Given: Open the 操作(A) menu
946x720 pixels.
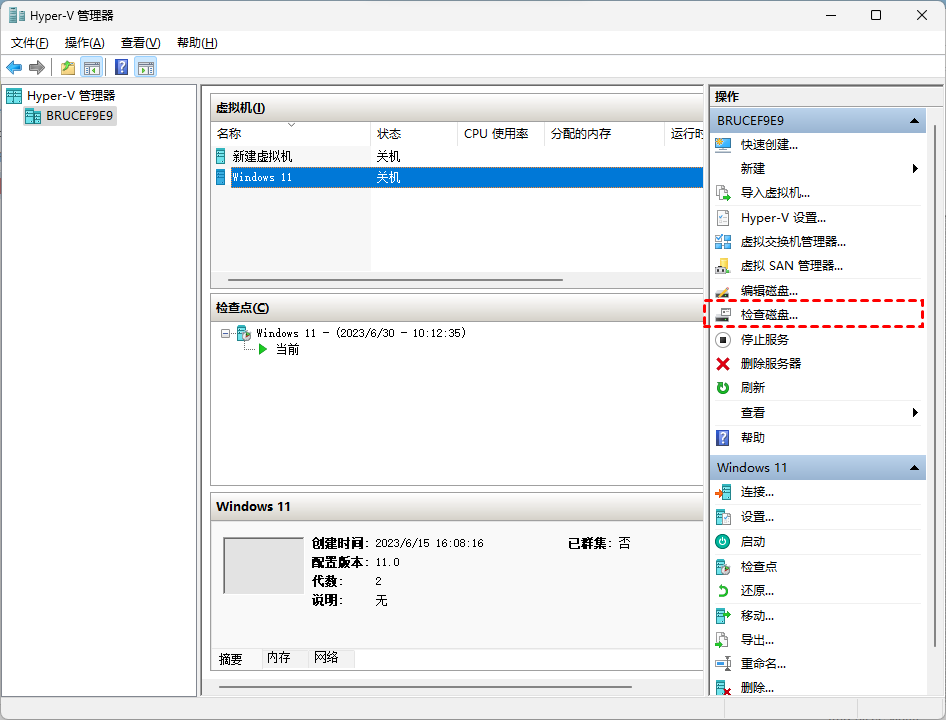Looking at the screenshot, I should [84, 43].
